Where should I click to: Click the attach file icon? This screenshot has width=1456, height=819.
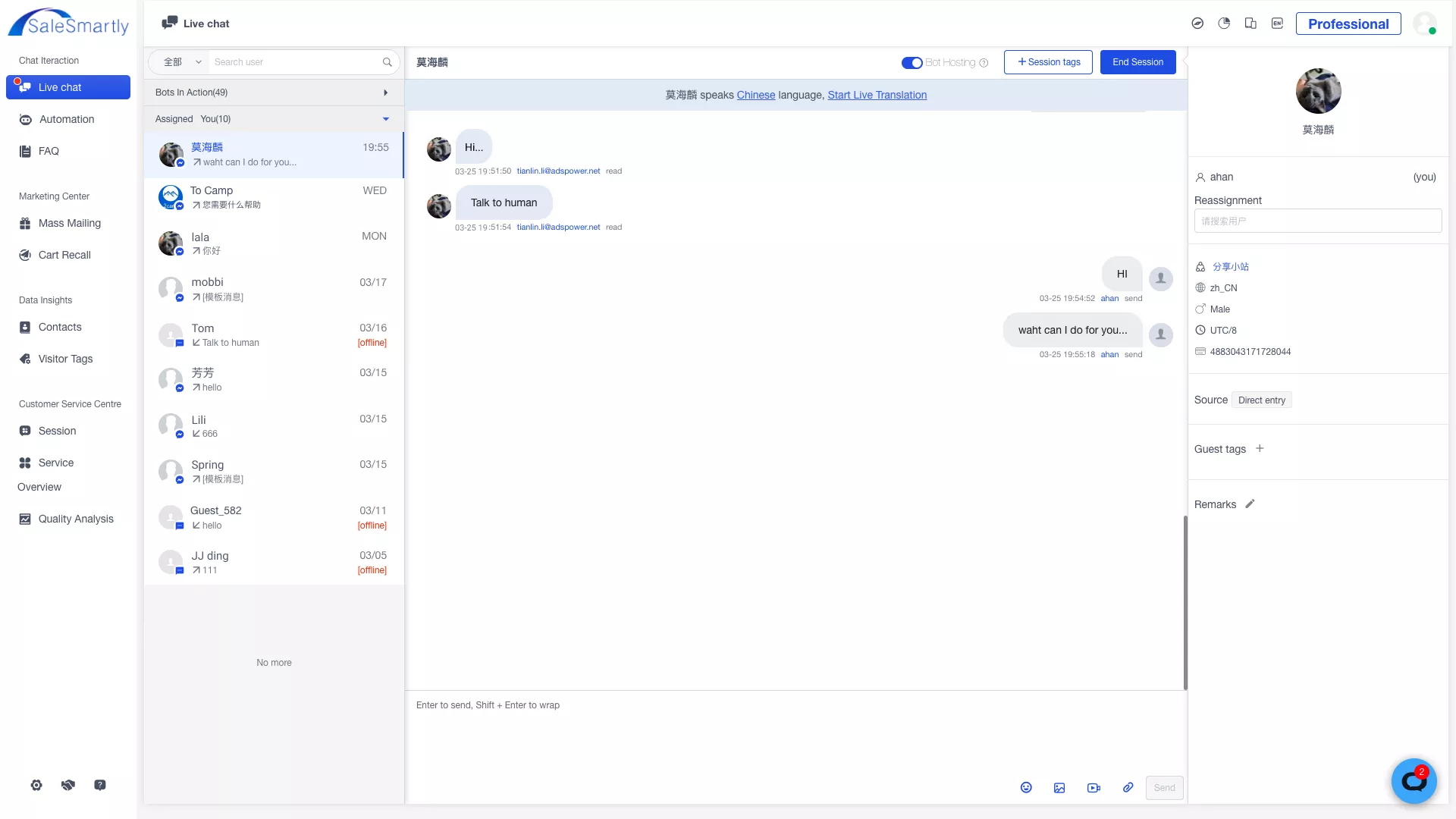pos(1128,788)
